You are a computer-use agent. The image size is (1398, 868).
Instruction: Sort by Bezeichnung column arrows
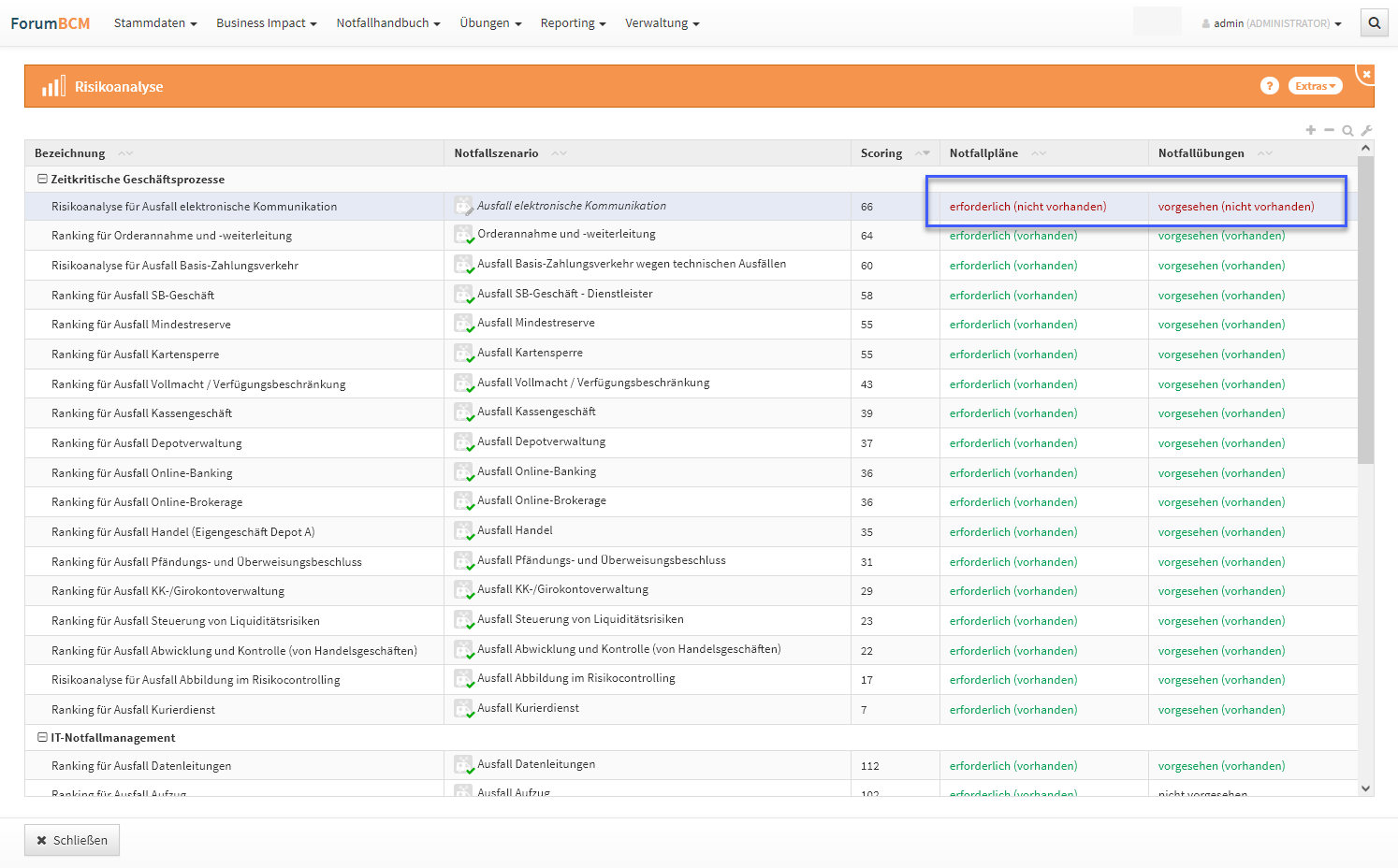click(x=125, y=153)
